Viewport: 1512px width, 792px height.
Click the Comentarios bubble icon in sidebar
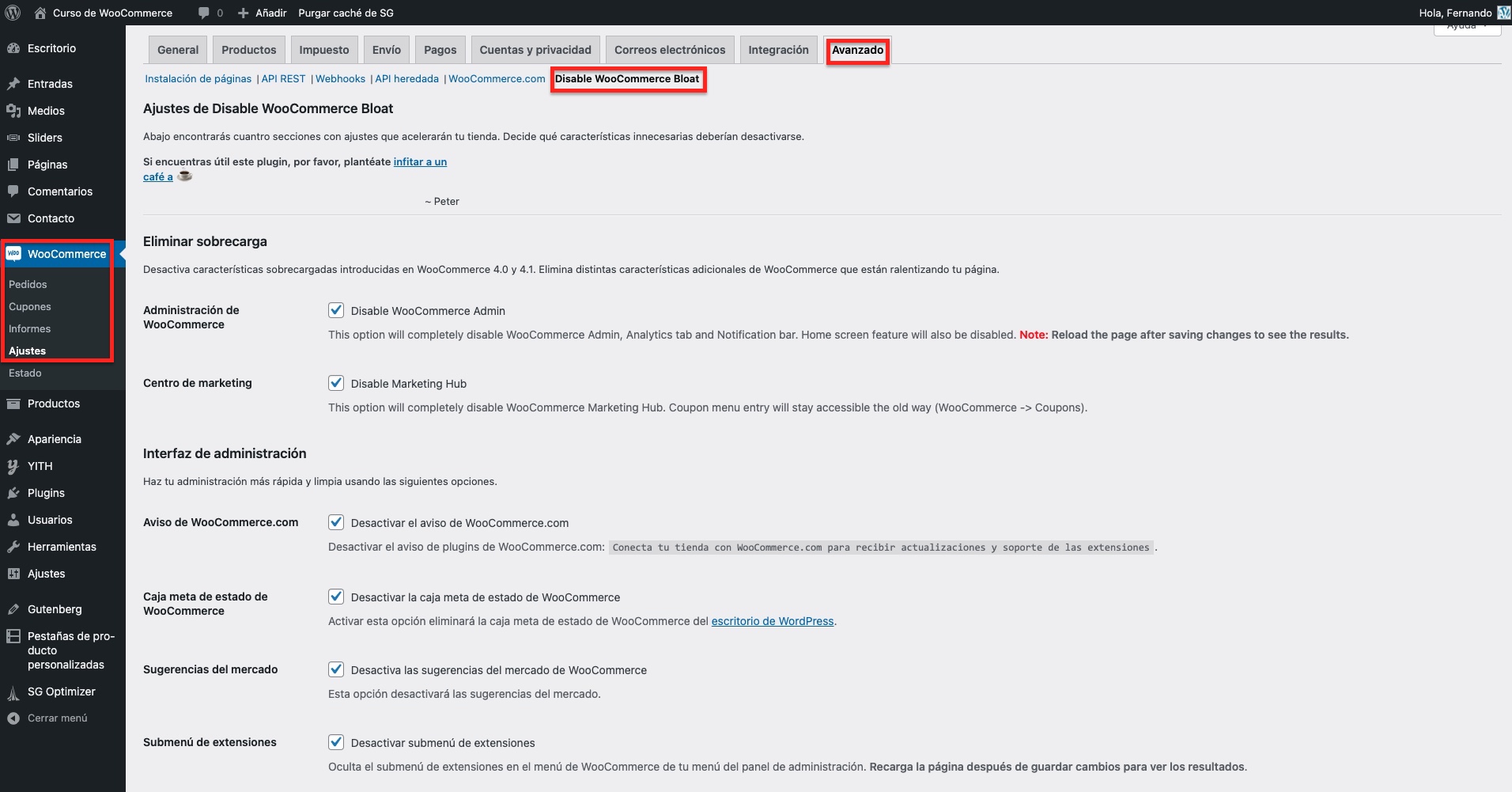click(13, 191)
